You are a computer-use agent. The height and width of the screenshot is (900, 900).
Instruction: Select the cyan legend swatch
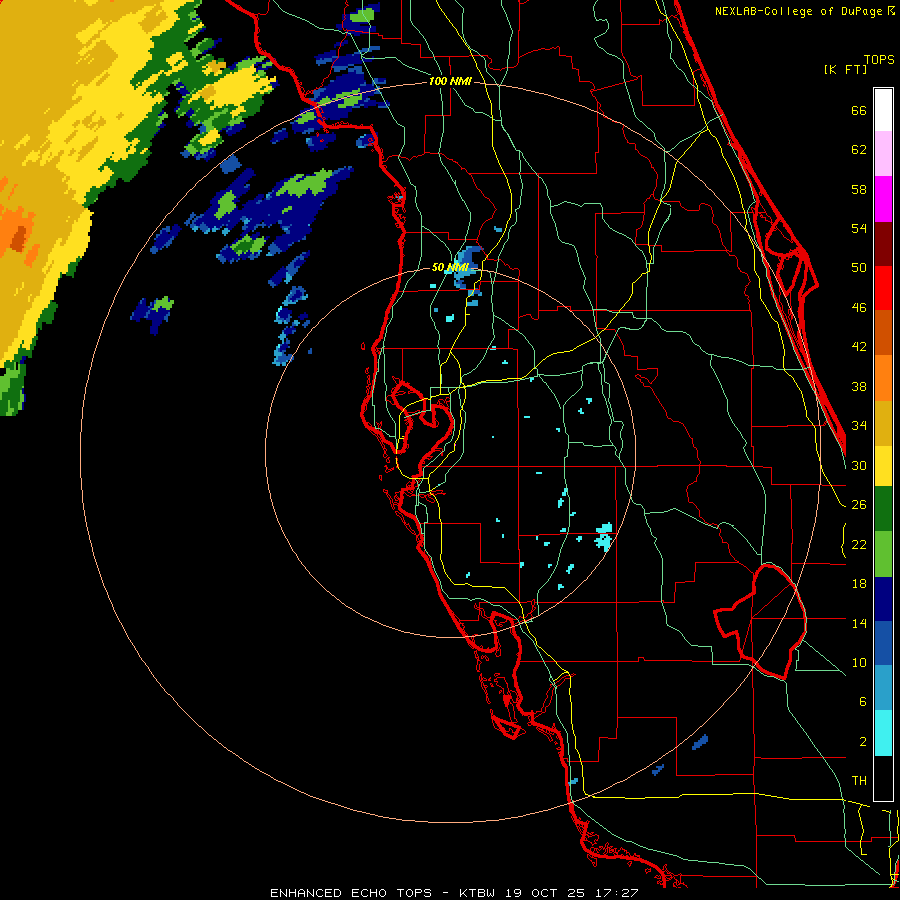pyautogui.click(x=883, y=733)
